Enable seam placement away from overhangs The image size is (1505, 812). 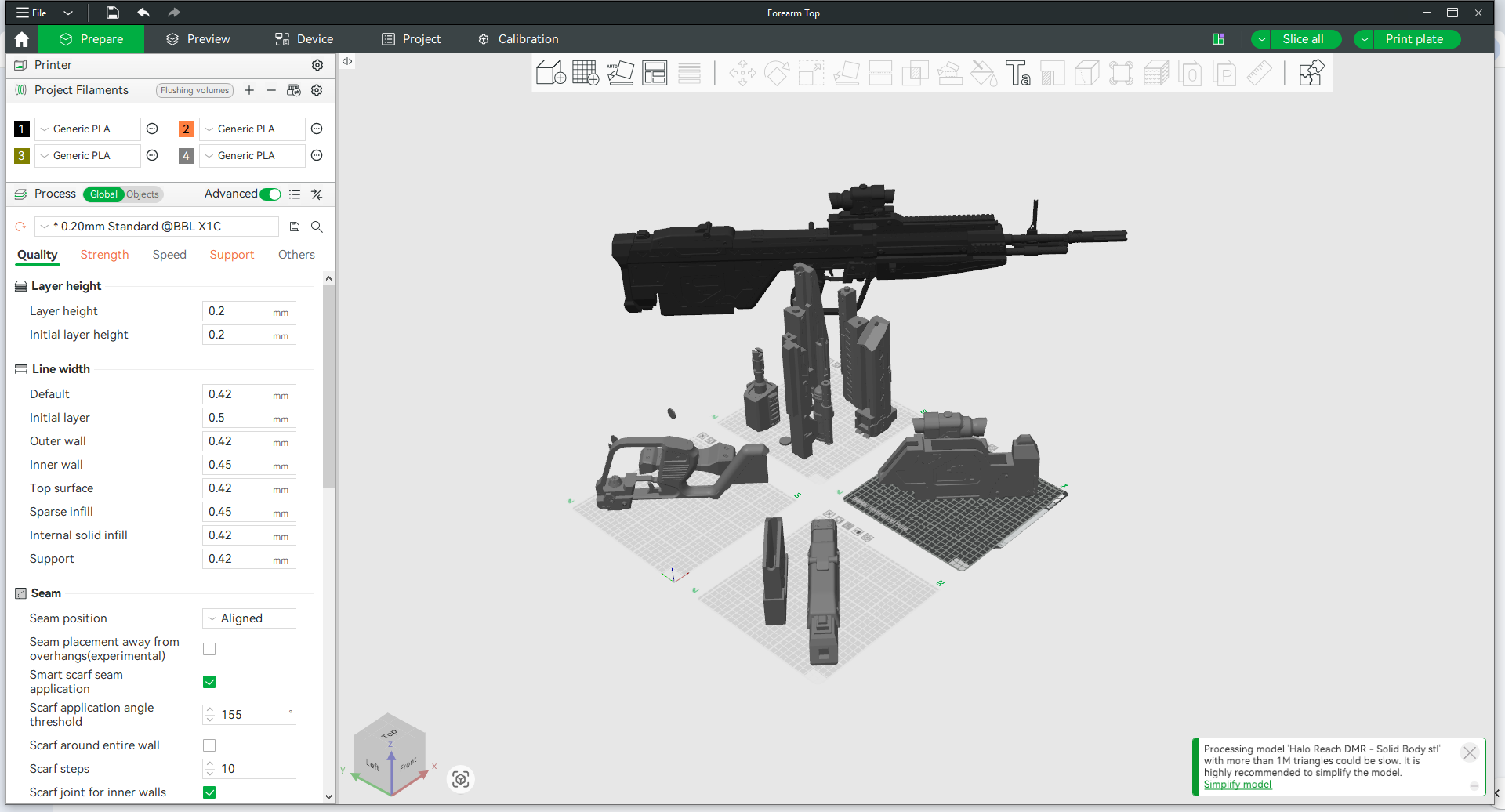click(209, 649)
